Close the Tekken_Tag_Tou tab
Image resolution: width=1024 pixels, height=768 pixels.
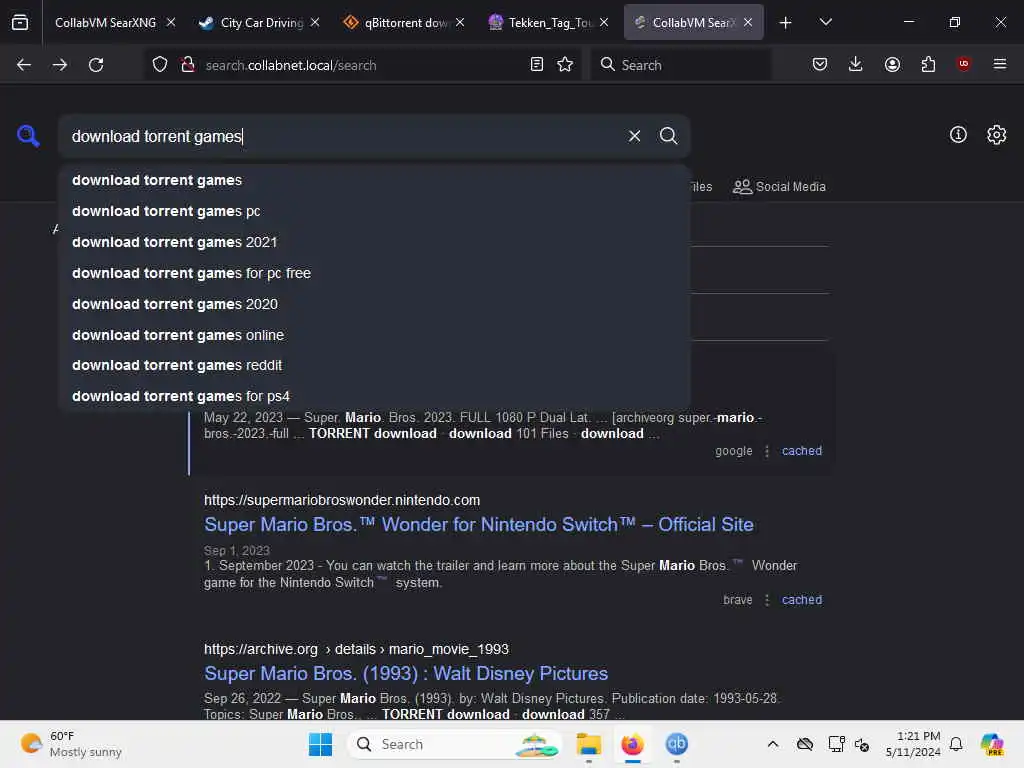[x=604, y=22]
